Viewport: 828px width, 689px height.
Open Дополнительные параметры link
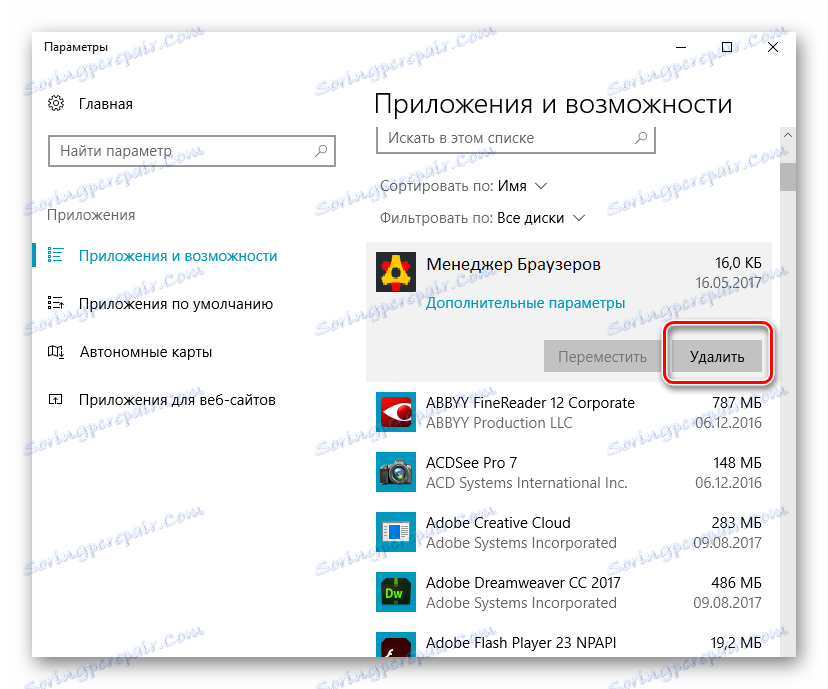pos(525,303)
